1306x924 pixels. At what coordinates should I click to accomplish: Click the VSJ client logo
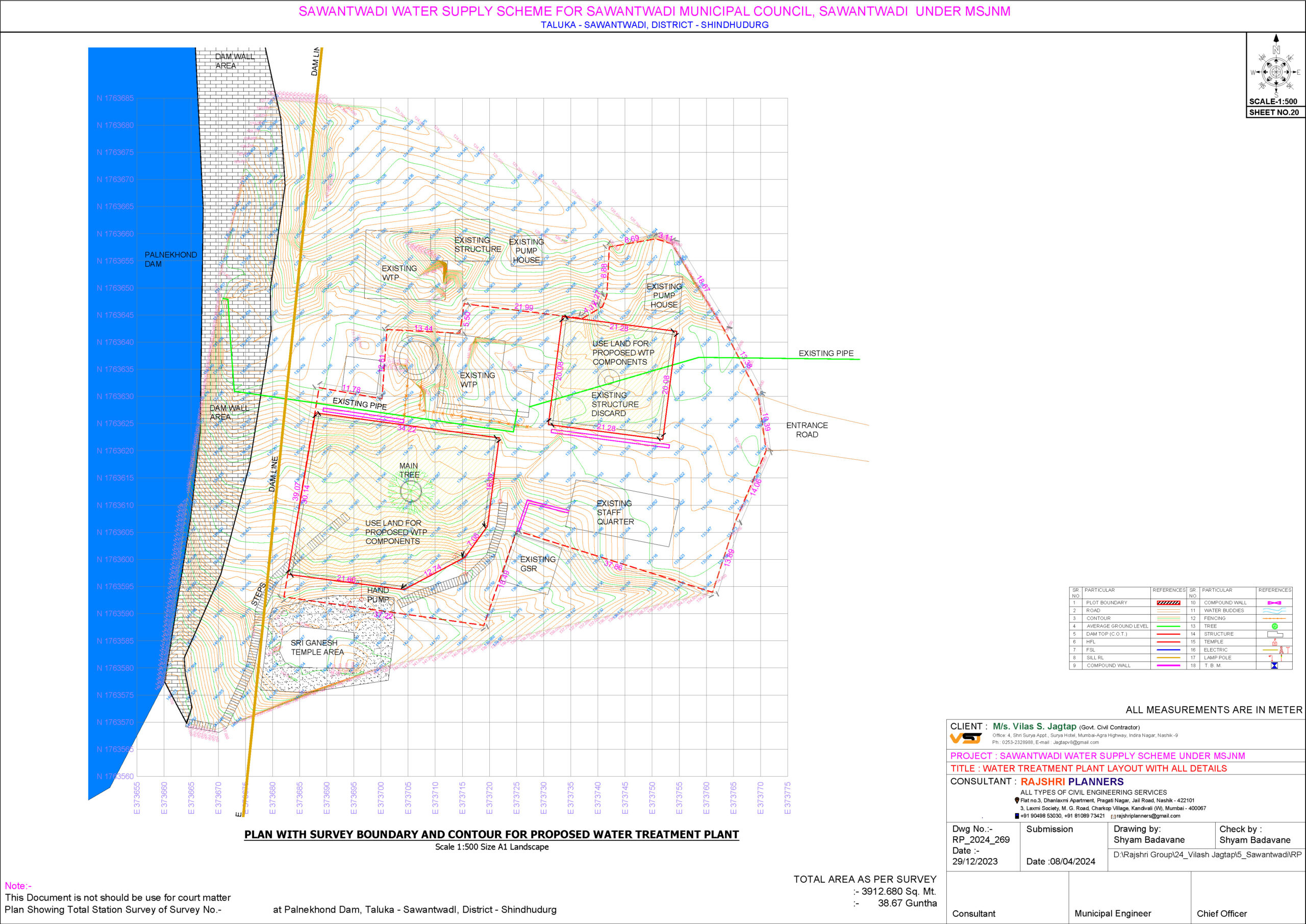coord(966,738)
